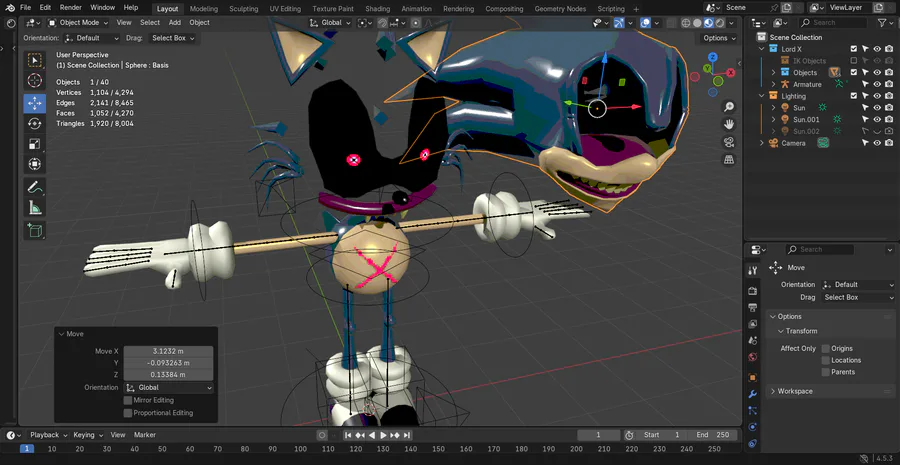This screenshot has height=465, width=900.
Task: Enable Affect Only Locations checkbox
Action: [x=825, y=360]
